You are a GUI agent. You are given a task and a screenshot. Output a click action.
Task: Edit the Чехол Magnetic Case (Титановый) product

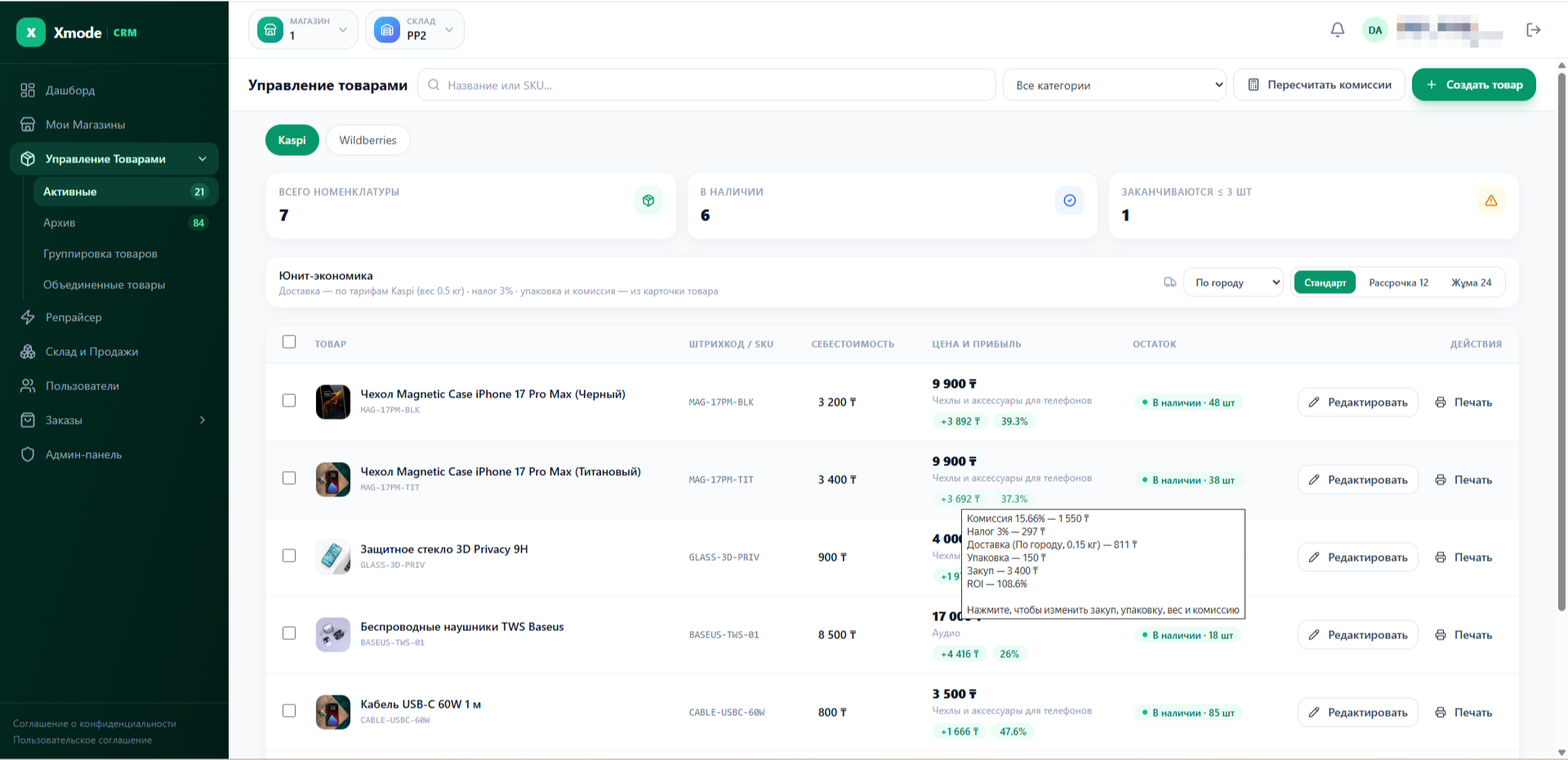tap(1358, 480)
